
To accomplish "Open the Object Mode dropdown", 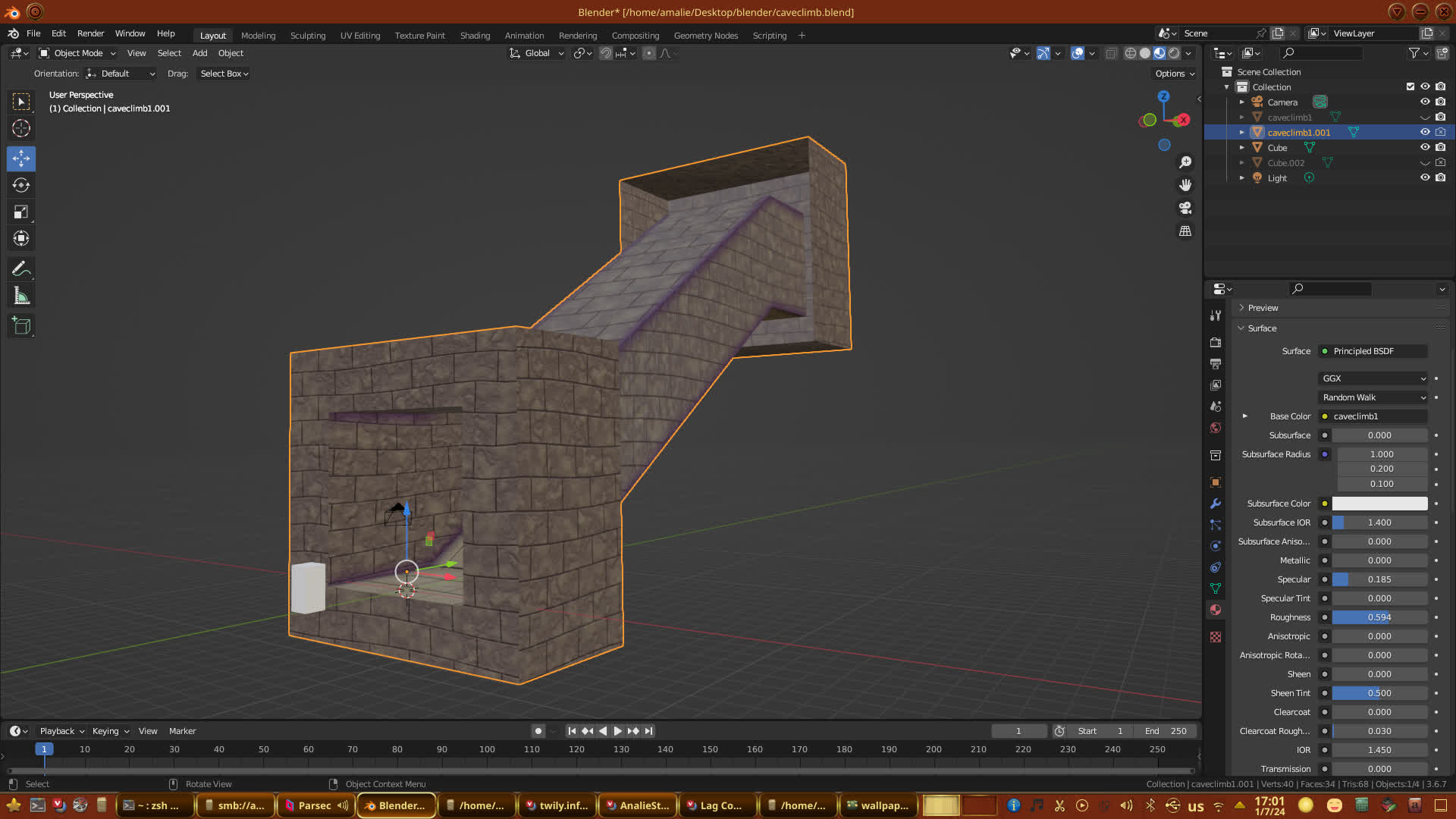I will click(x=77, y=53).
